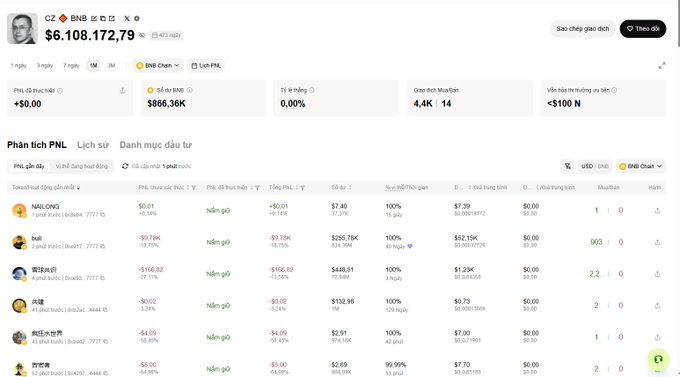Select the 1M time range
Viewport: 680px width, 377px height.
(93, 66)
